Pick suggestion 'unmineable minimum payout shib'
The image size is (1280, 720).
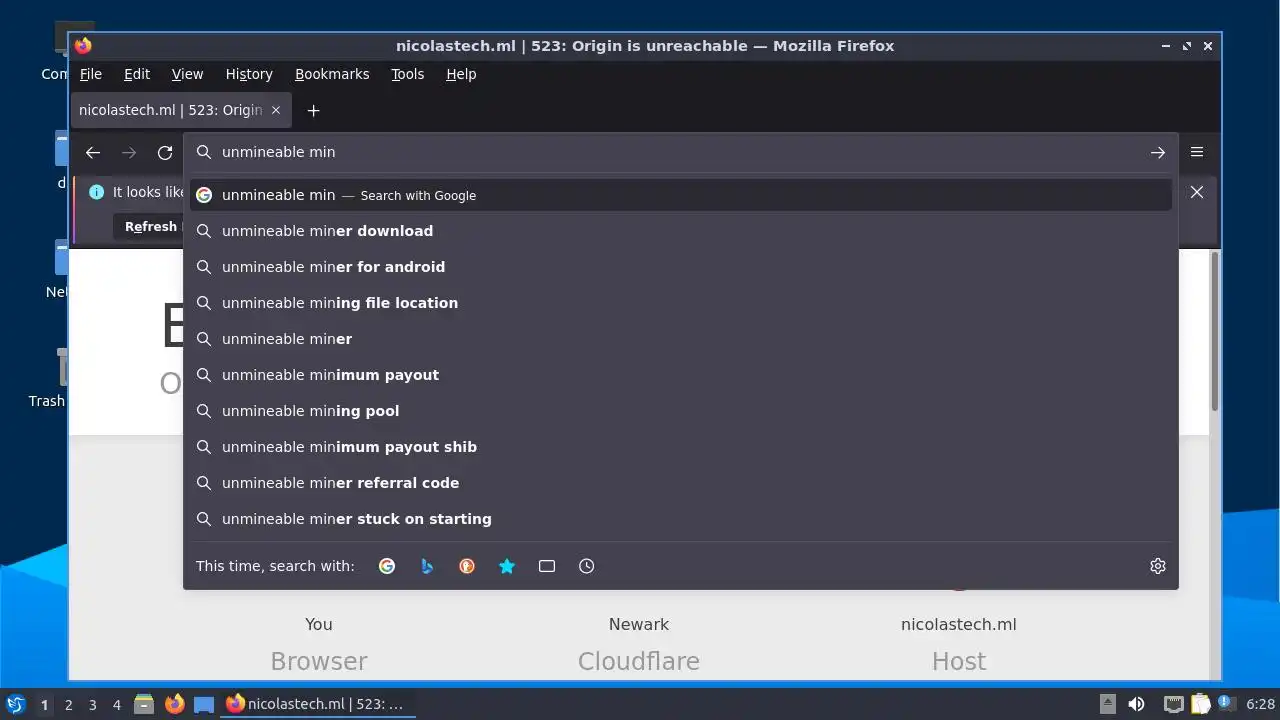click(x=680, y=447)
